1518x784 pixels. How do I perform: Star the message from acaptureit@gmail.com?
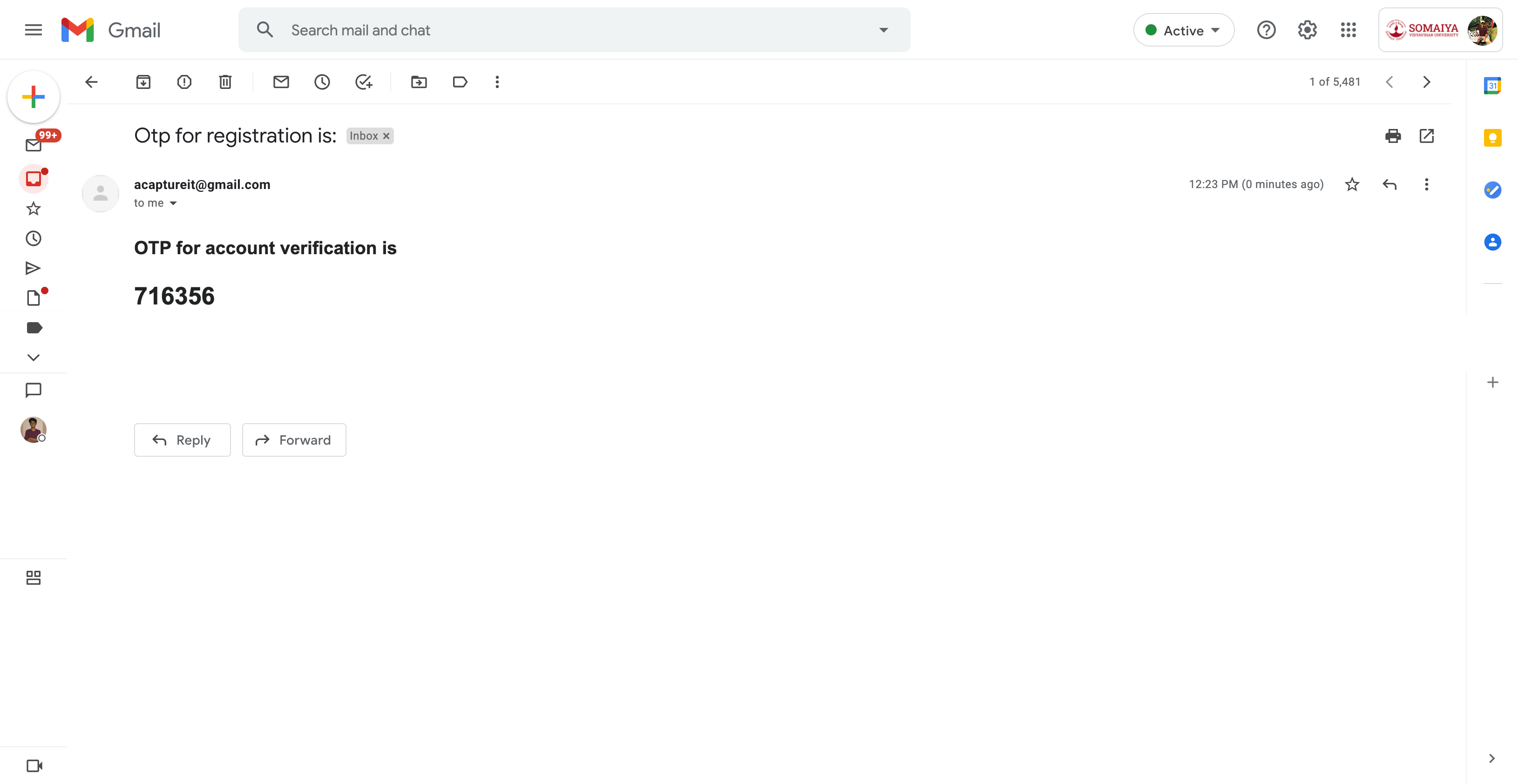pyautogui.click(x=1352, y=184)
